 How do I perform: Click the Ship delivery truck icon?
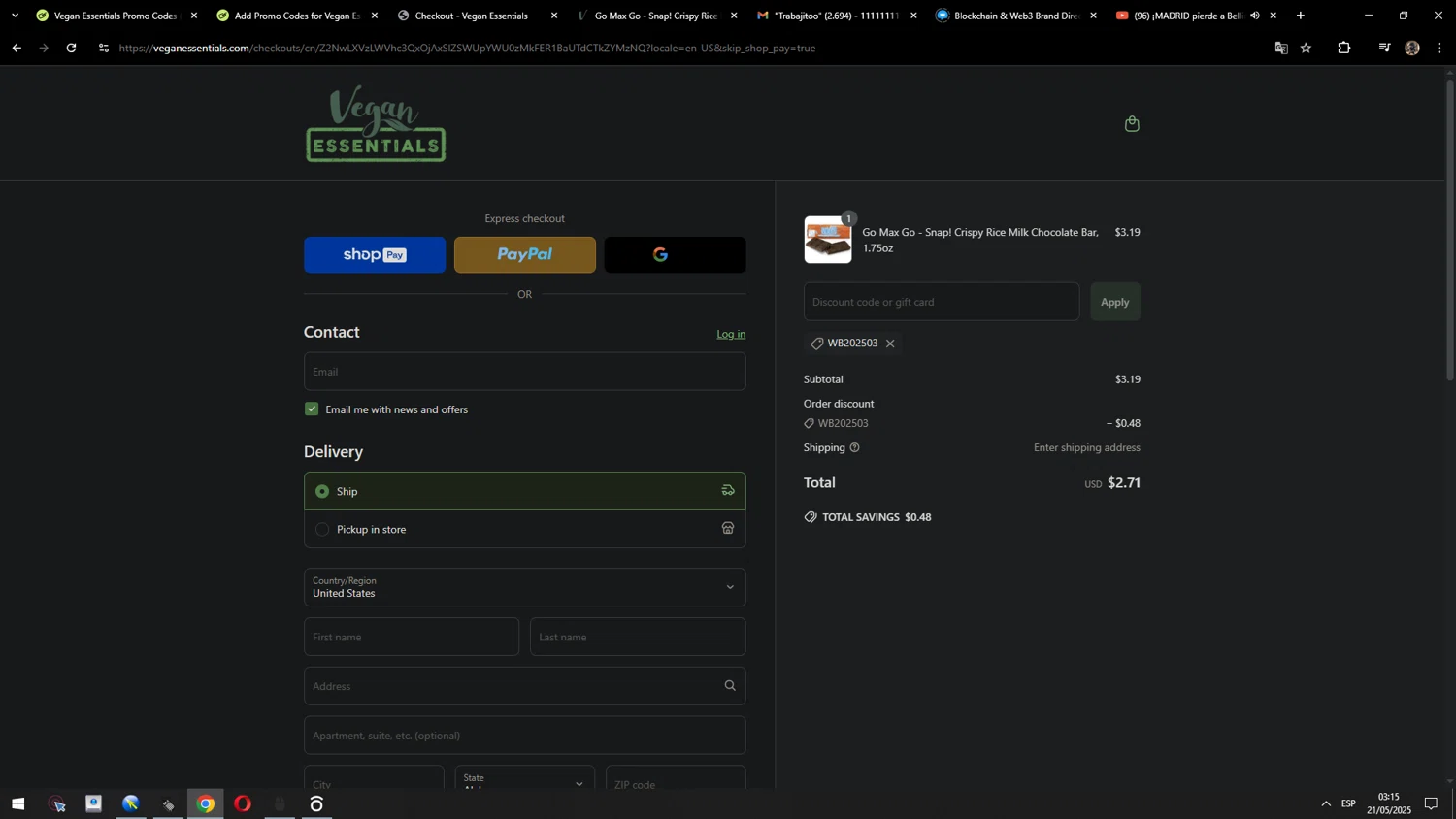click(x=728, y=491)
